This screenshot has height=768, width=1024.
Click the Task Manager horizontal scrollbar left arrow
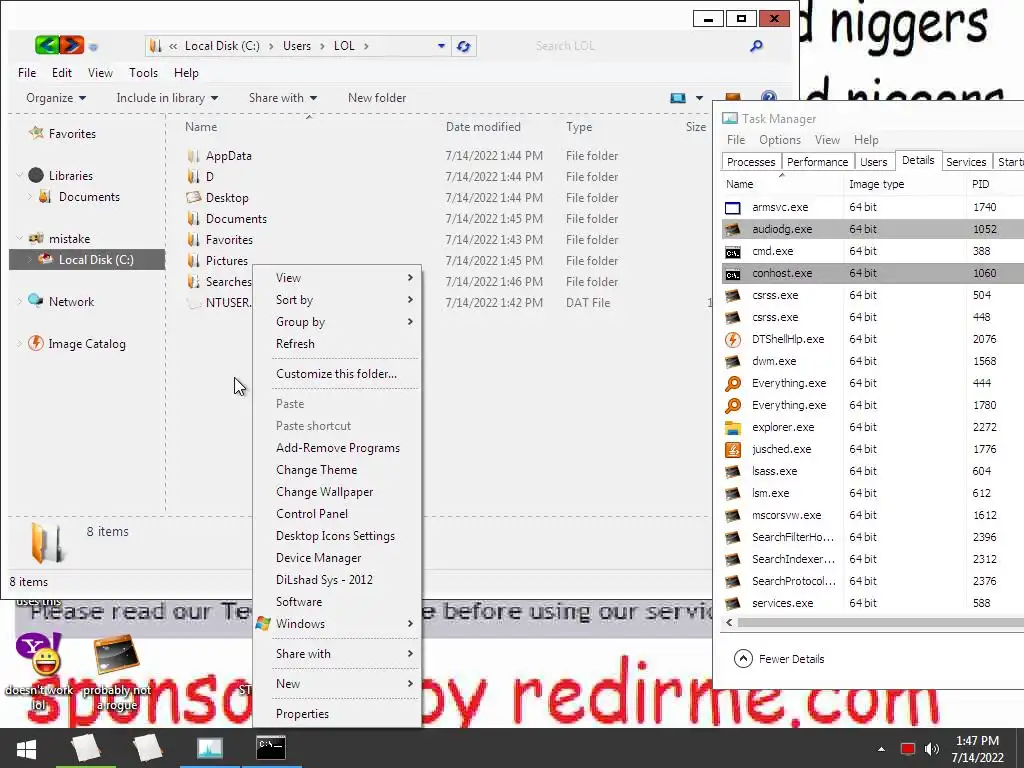[x=729, y=623]
